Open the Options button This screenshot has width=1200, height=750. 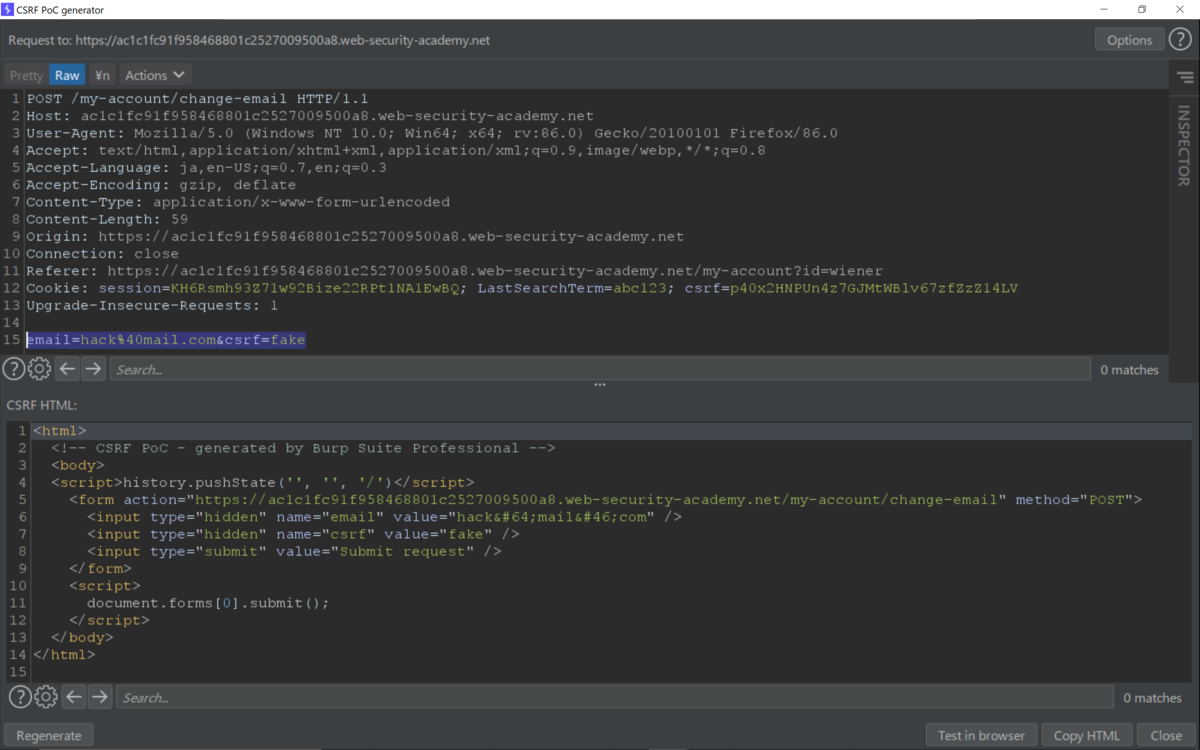[1129, 40]
